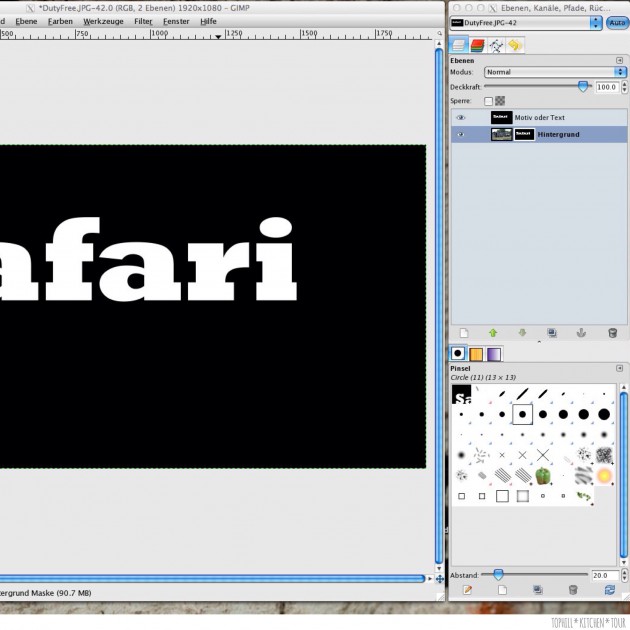630x630 pixels.
Task: Switch to the Paths tab icon
Action: click(496, 45)
